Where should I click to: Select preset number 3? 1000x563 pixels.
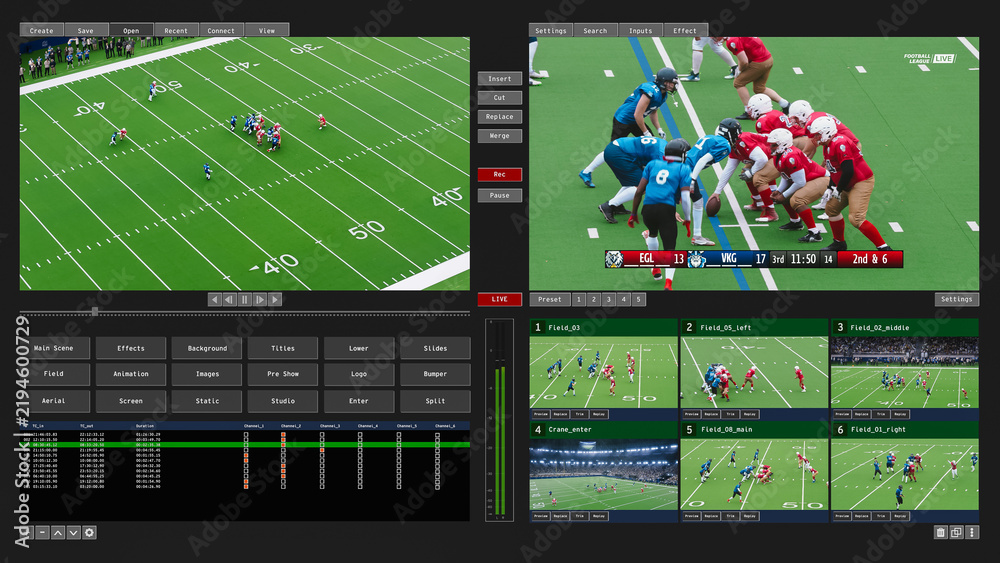[608, 299]
